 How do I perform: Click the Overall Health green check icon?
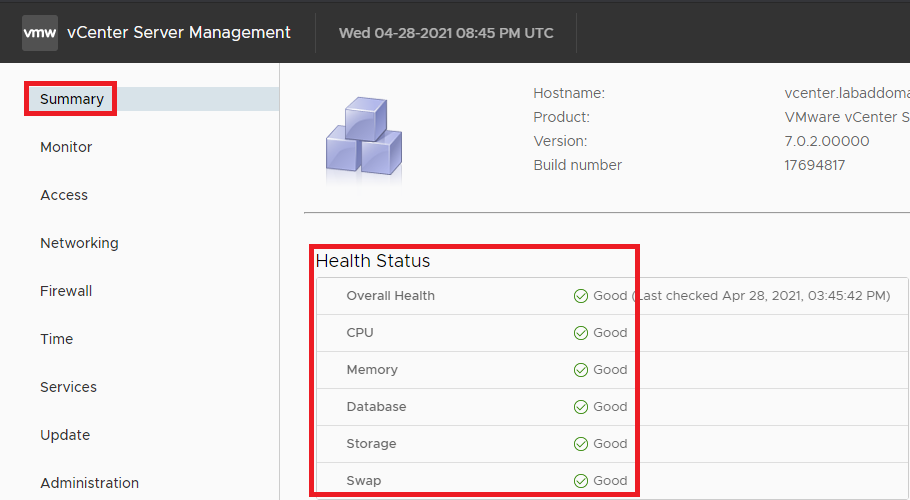[580, 296]
